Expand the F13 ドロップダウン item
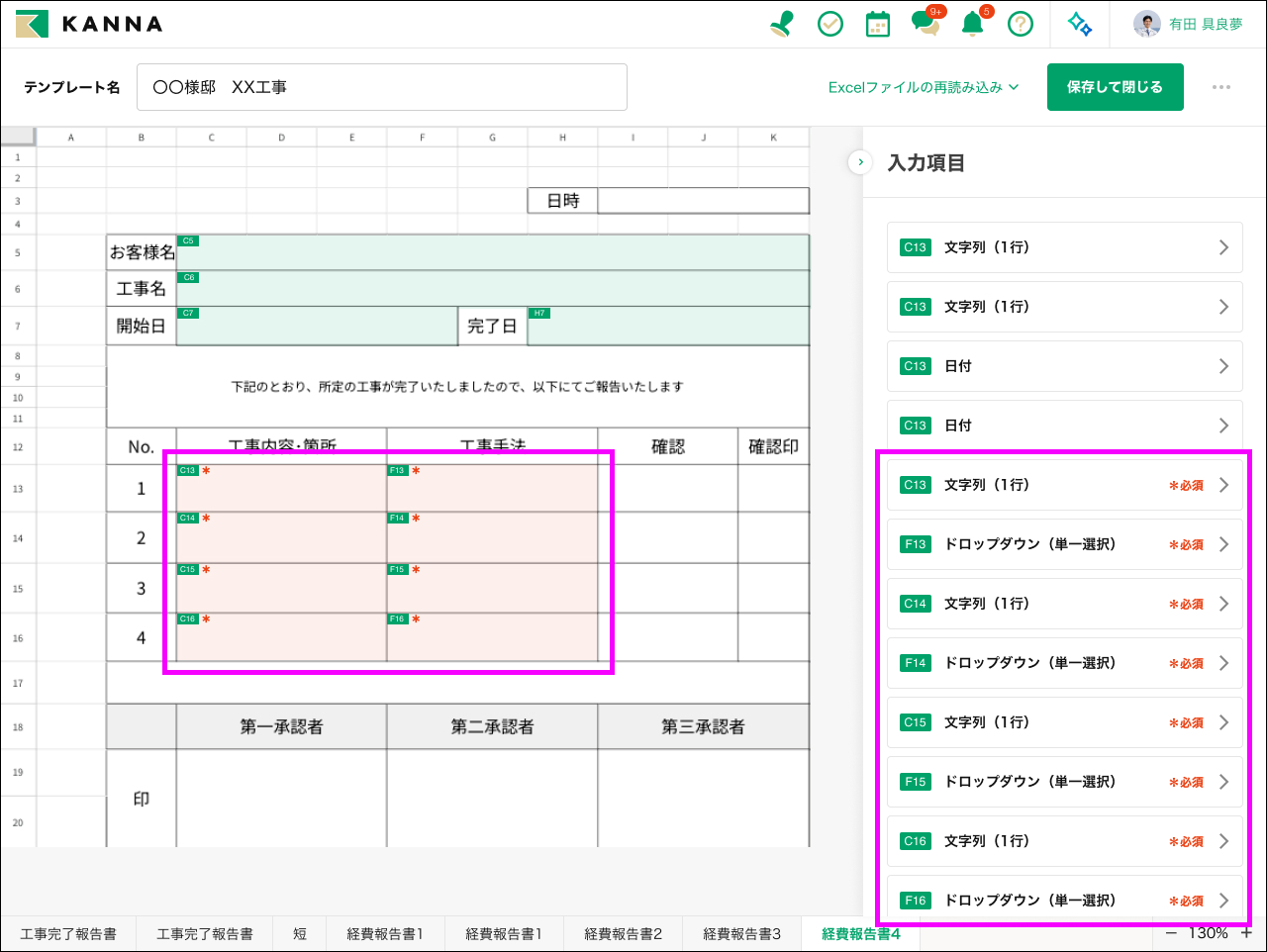1267x952 pixels. (x=1064, y=544)
